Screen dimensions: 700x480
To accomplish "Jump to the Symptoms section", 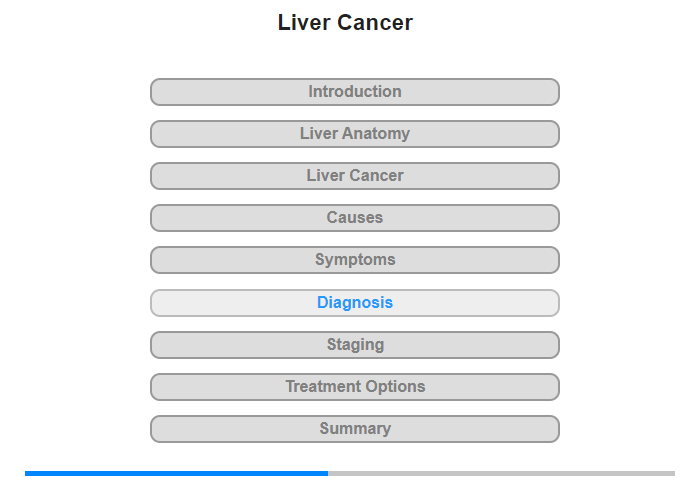I will tap(355, 260).
